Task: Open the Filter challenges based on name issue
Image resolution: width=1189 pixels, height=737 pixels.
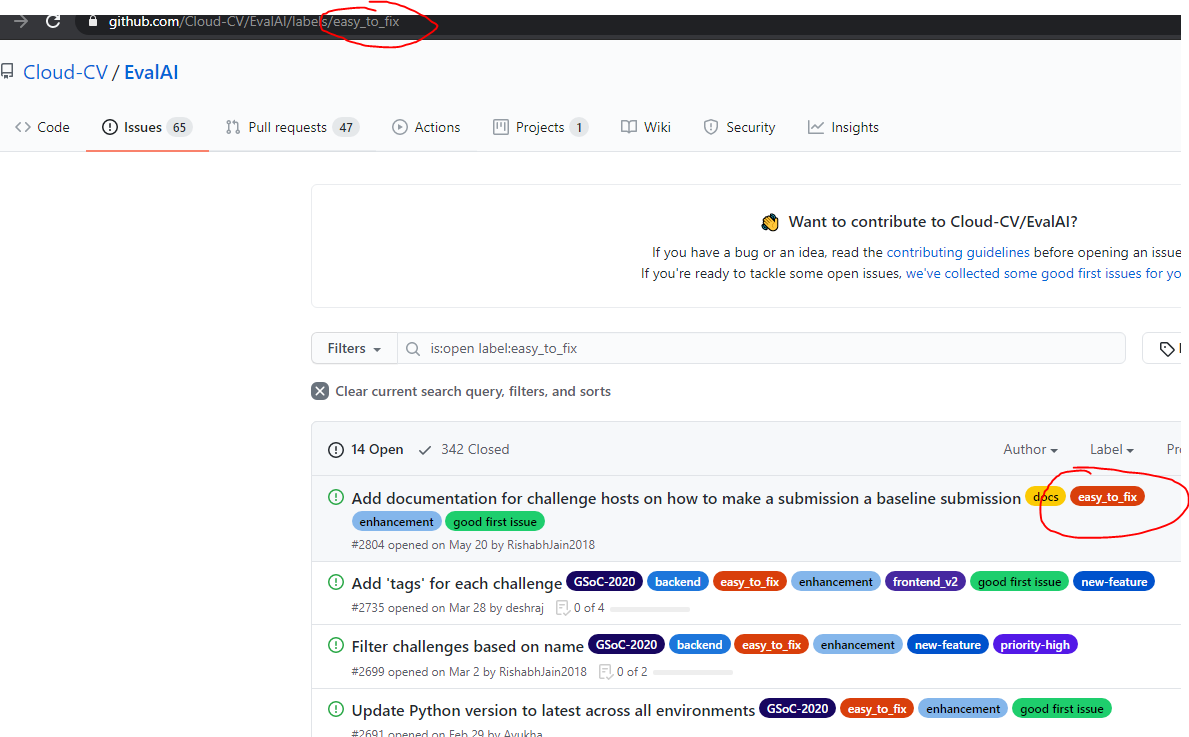Action: (x=467, y=646)
